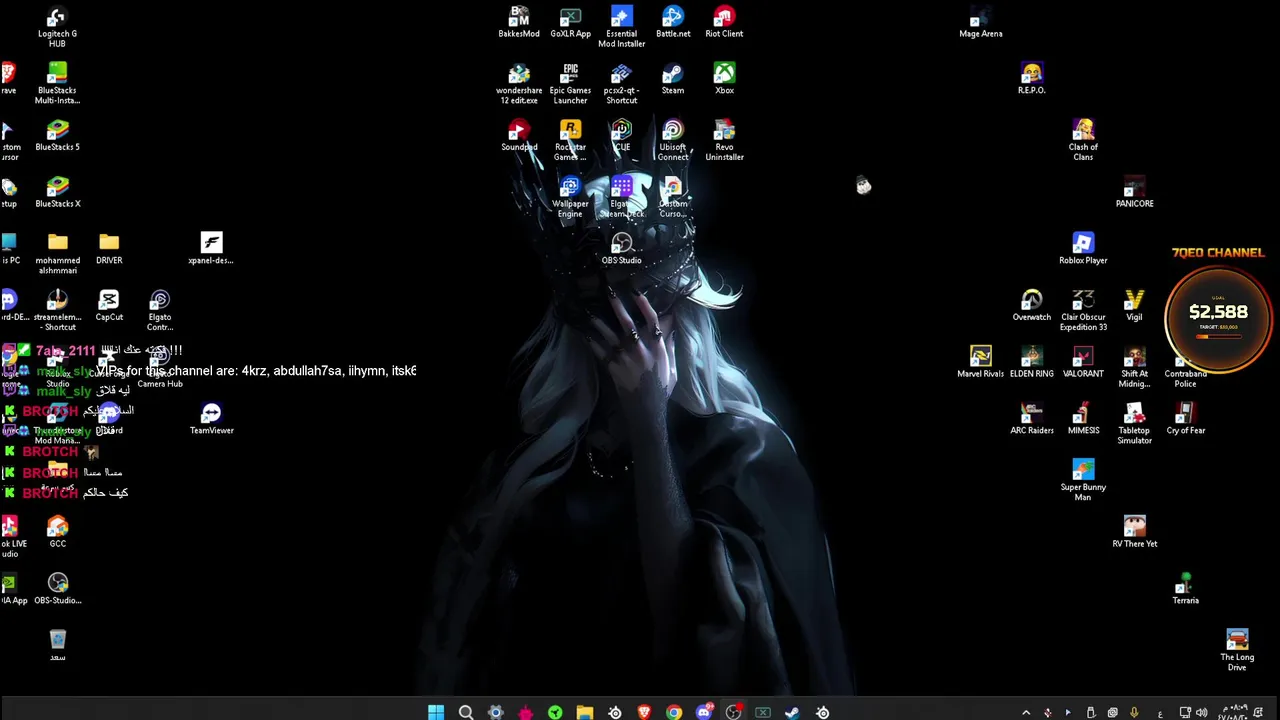Switch to Brave browser in taskbar
The height and width of the screenshot is (720, 1280).
coord(644,712)
